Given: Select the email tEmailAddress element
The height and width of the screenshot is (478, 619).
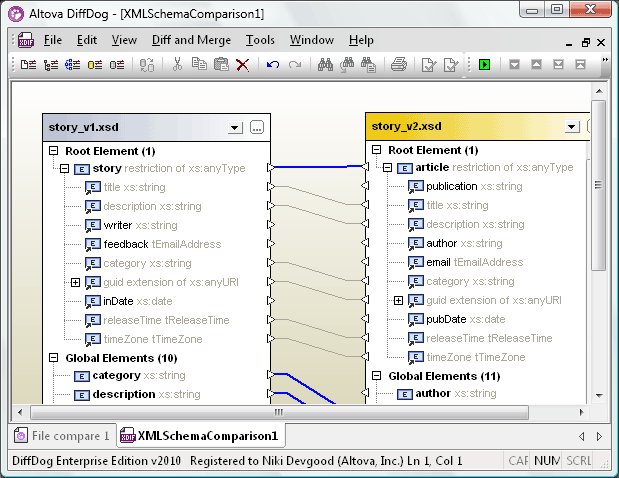Looking at the screenshot, I should point(466,262).
